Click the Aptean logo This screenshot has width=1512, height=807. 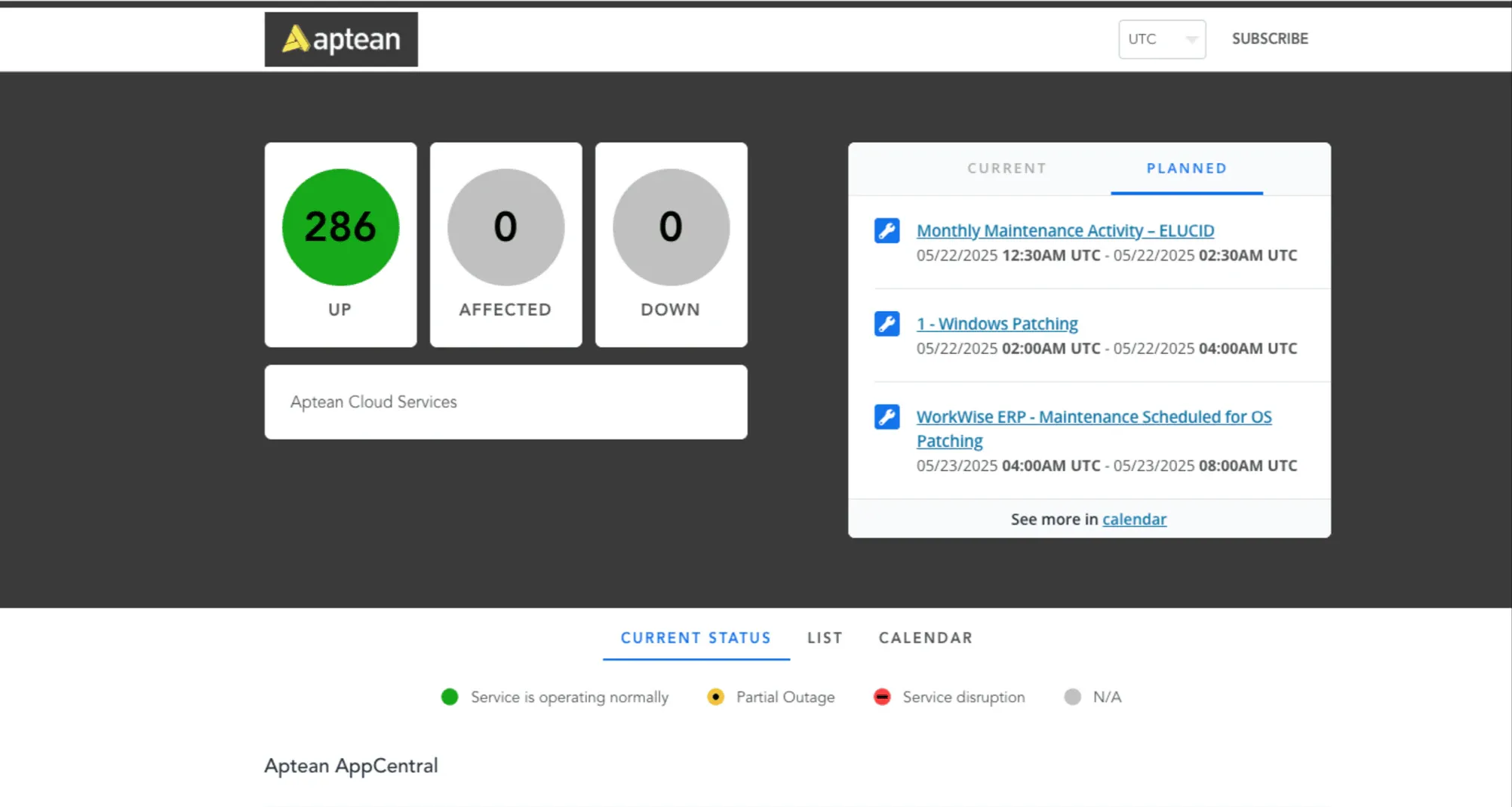(x=341, y=39)
